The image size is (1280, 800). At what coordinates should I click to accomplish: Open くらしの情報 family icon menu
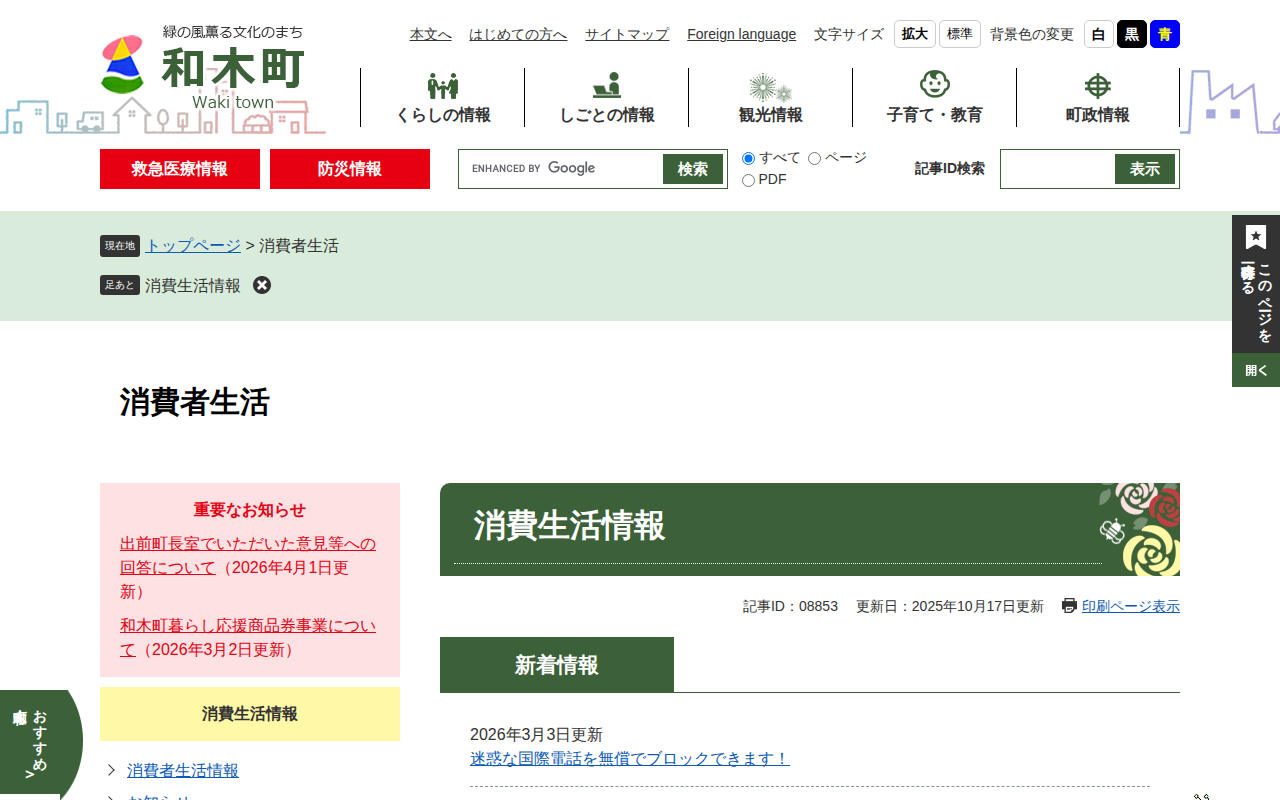coord(443,86)
